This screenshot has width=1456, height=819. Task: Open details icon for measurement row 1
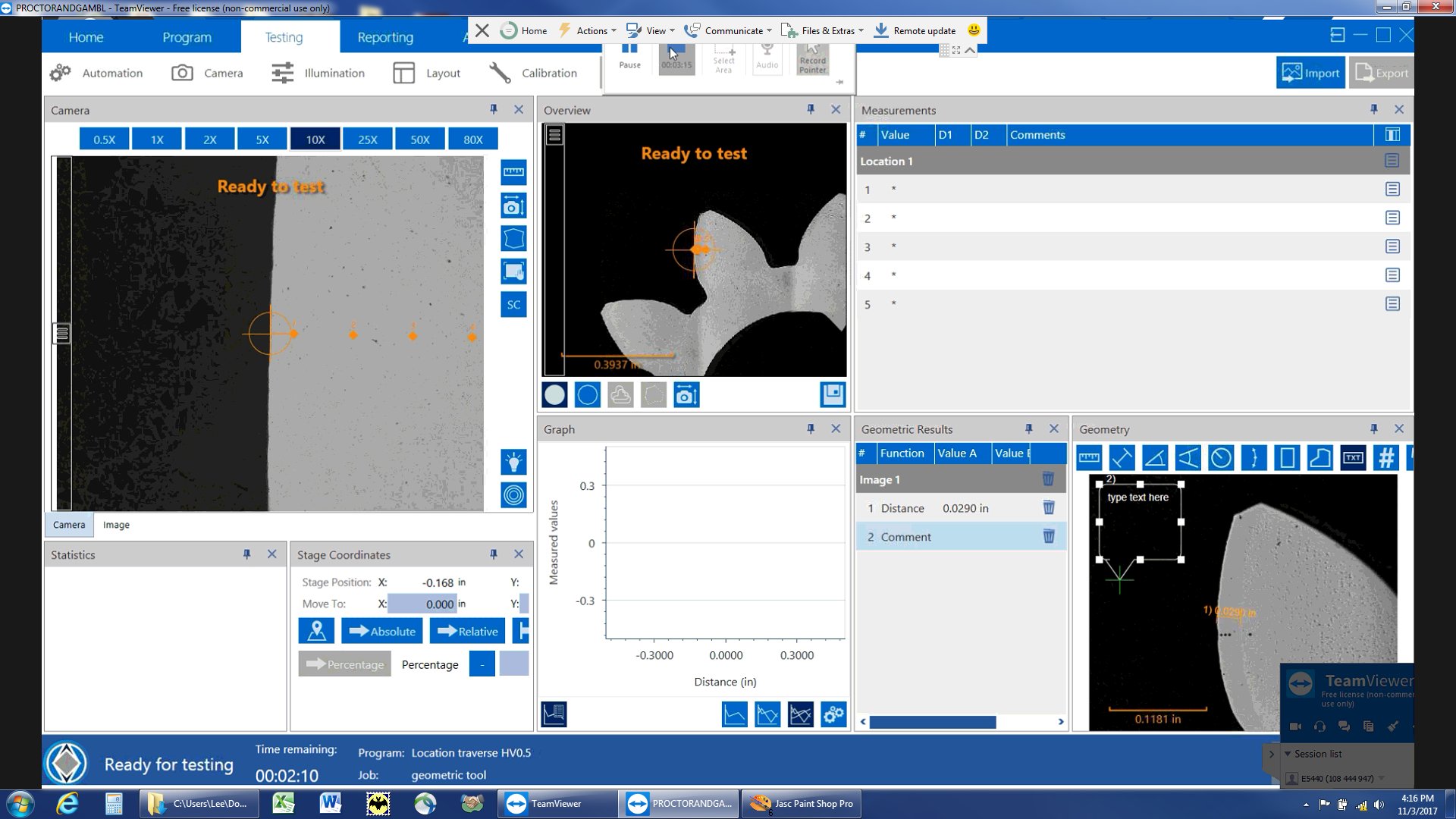(1392, 189)
